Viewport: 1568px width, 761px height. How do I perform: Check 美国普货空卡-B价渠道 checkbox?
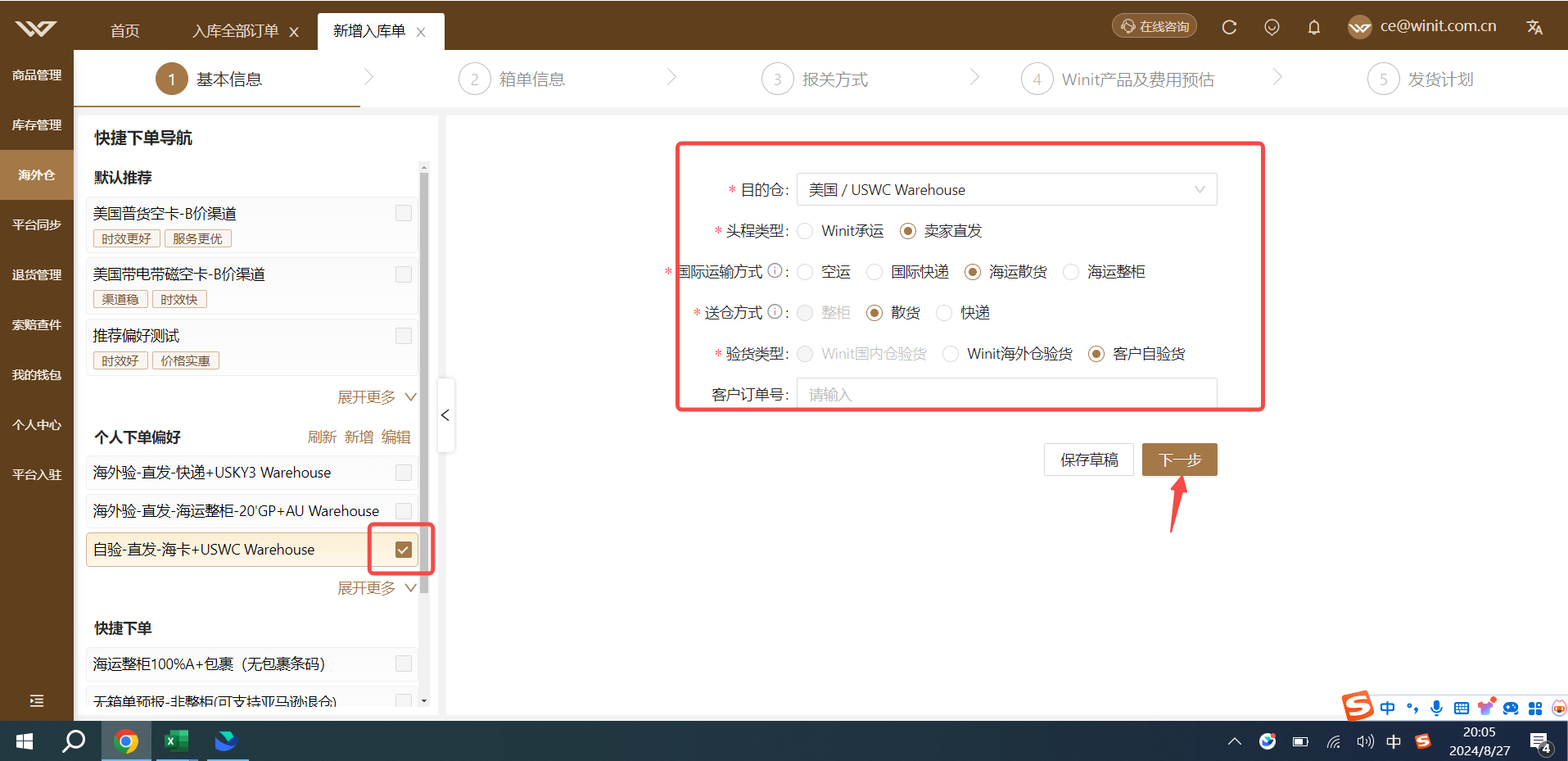404,213
